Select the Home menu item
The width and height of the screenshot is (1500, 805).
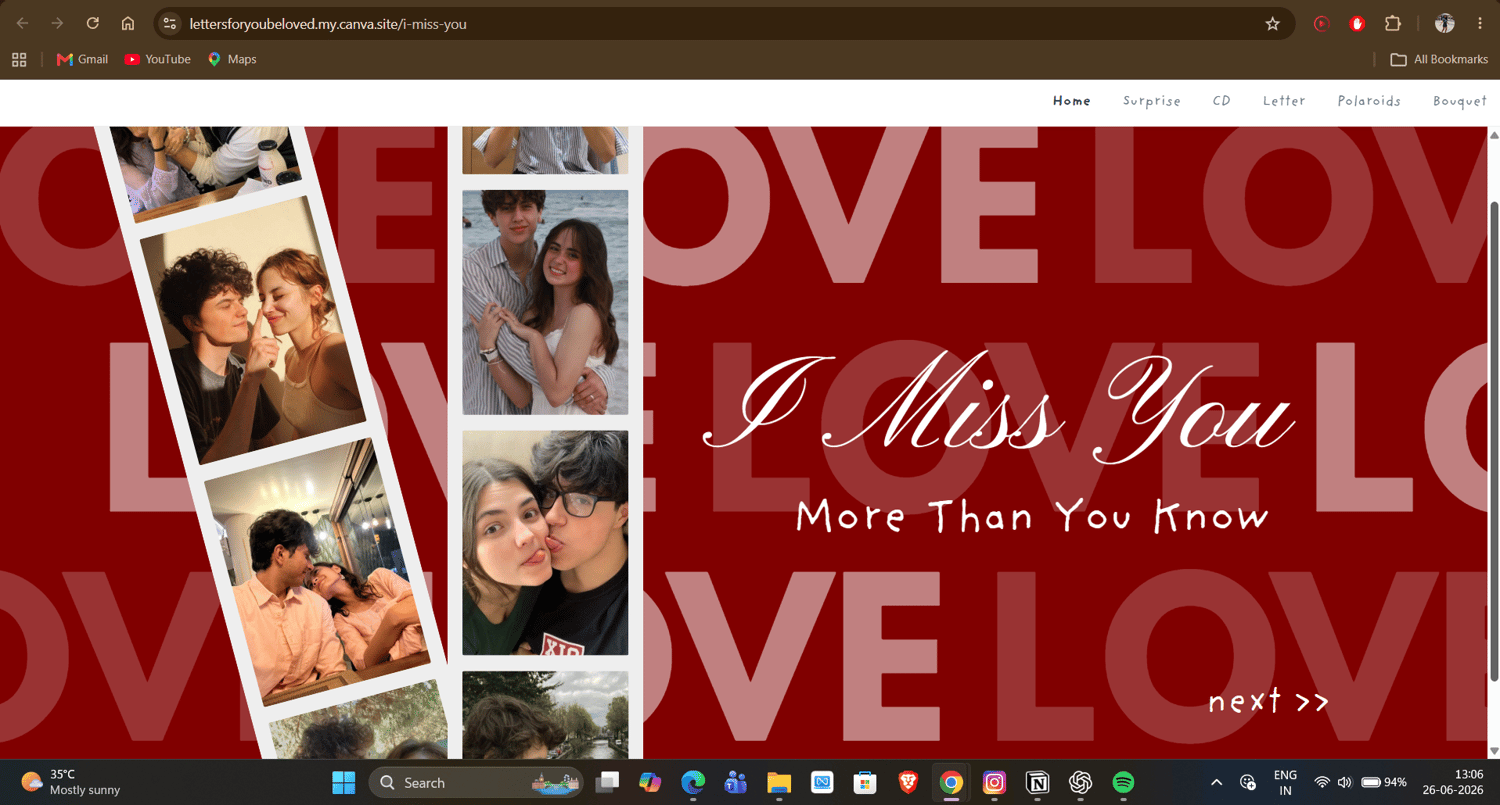1072,101
